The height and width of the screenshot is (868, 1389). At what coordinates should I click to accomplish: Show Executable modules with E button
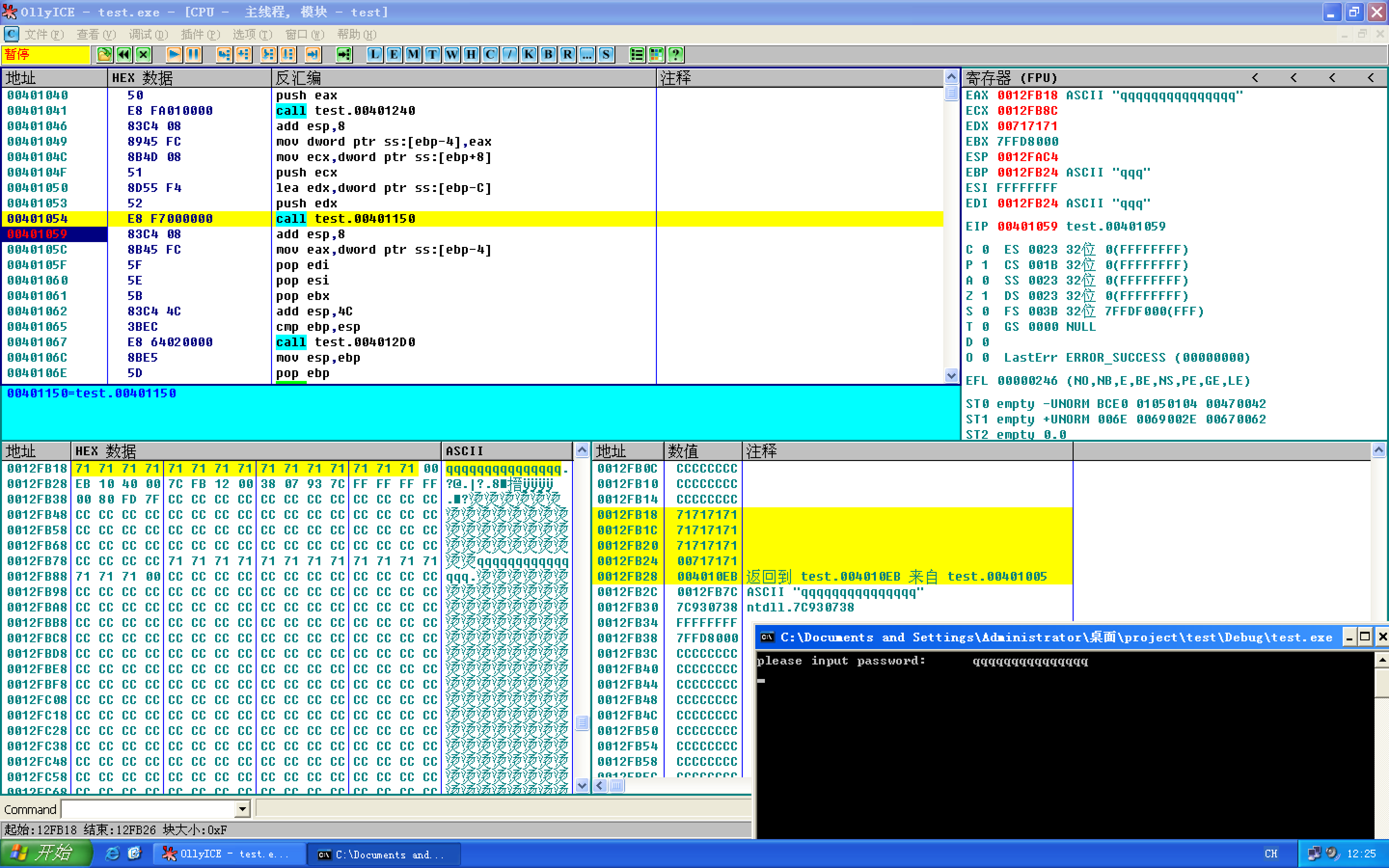click(x=394, y=54)
